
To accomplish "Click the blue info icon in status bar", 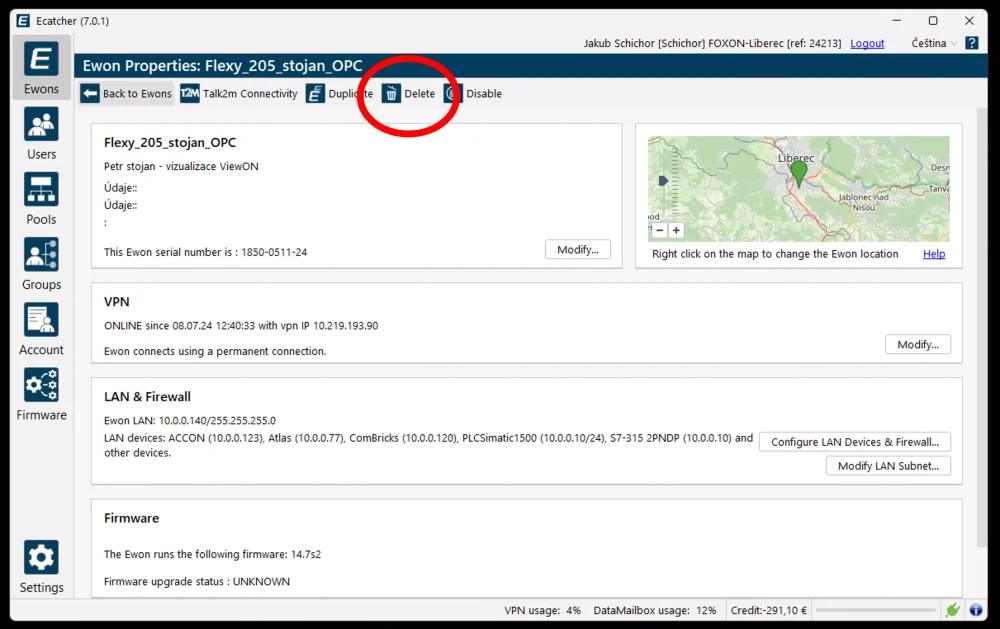I will tap(976, 610).
